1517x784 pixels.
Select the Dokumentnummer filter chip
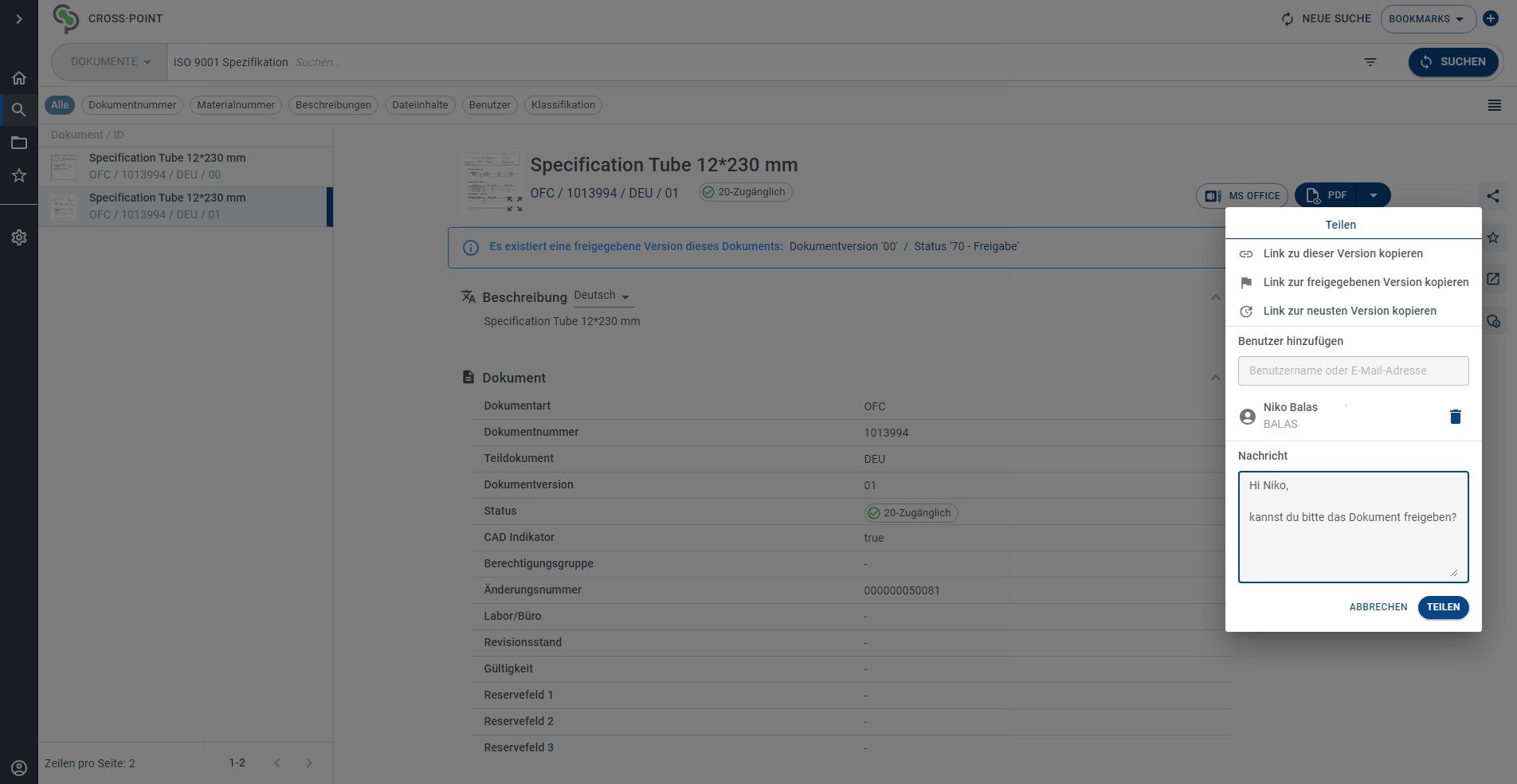point(132,105)
